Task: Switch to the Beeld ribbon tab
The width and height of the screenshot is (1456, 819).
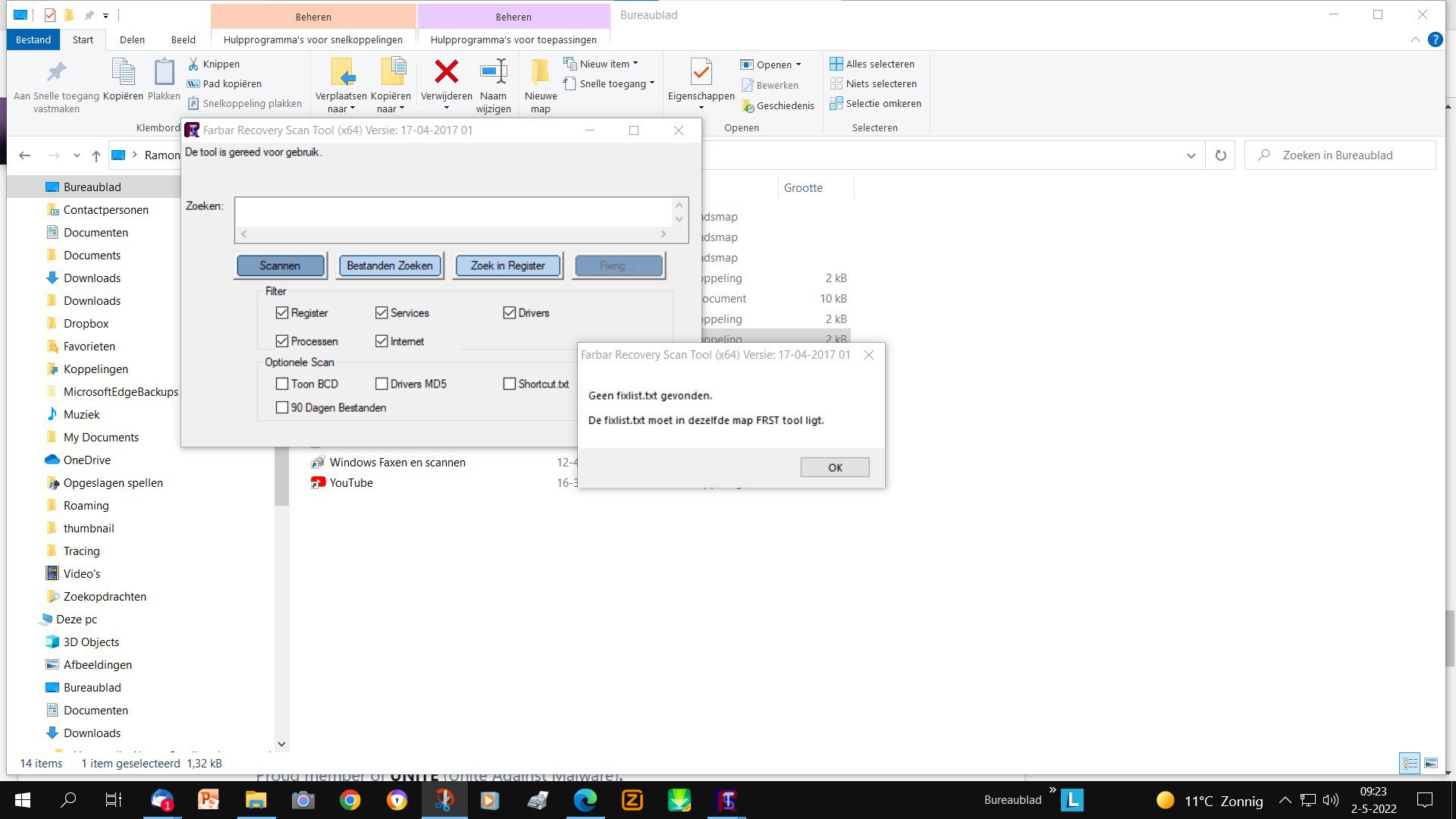Action: 183,39
